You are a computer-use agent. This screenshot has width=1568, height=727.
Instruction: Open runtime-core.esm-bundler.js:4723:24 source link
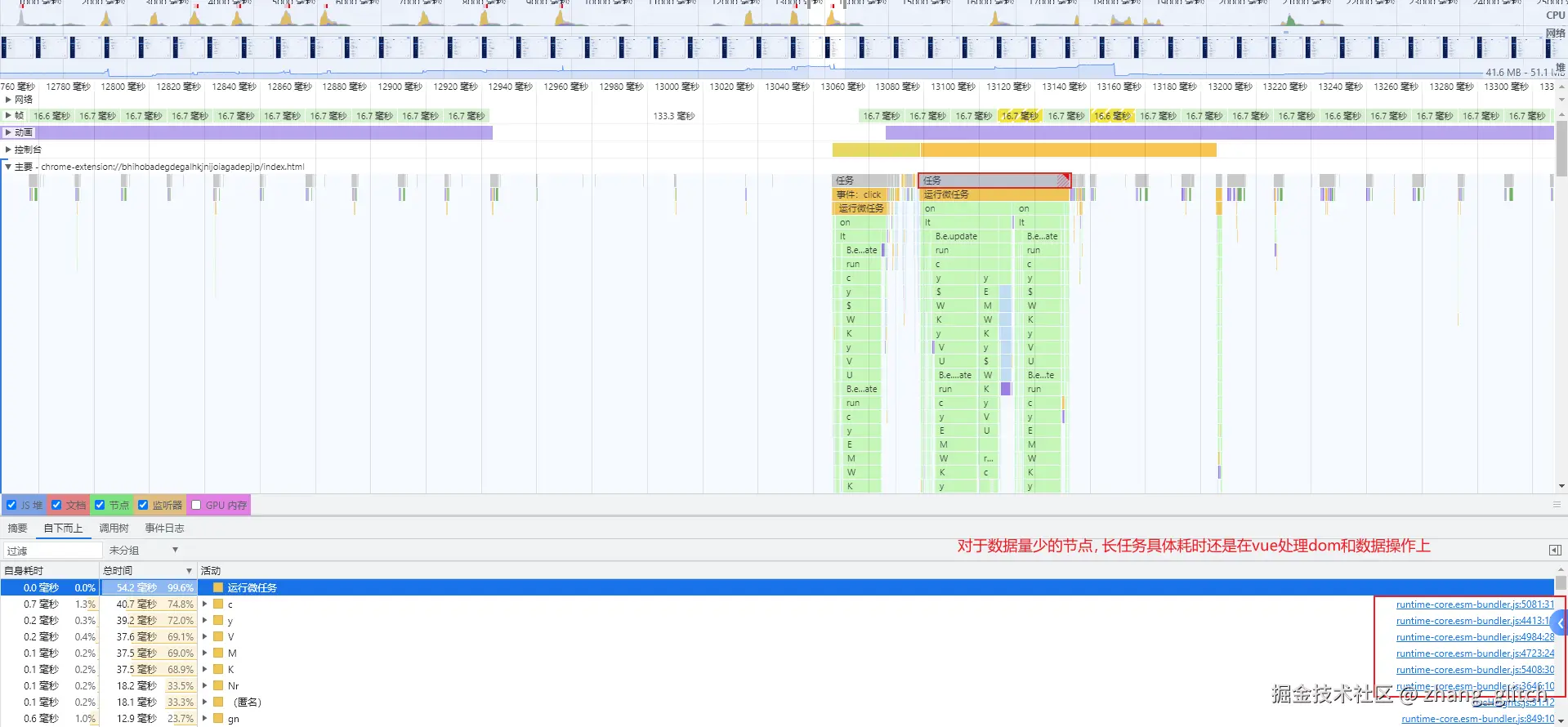point(1475,653)
